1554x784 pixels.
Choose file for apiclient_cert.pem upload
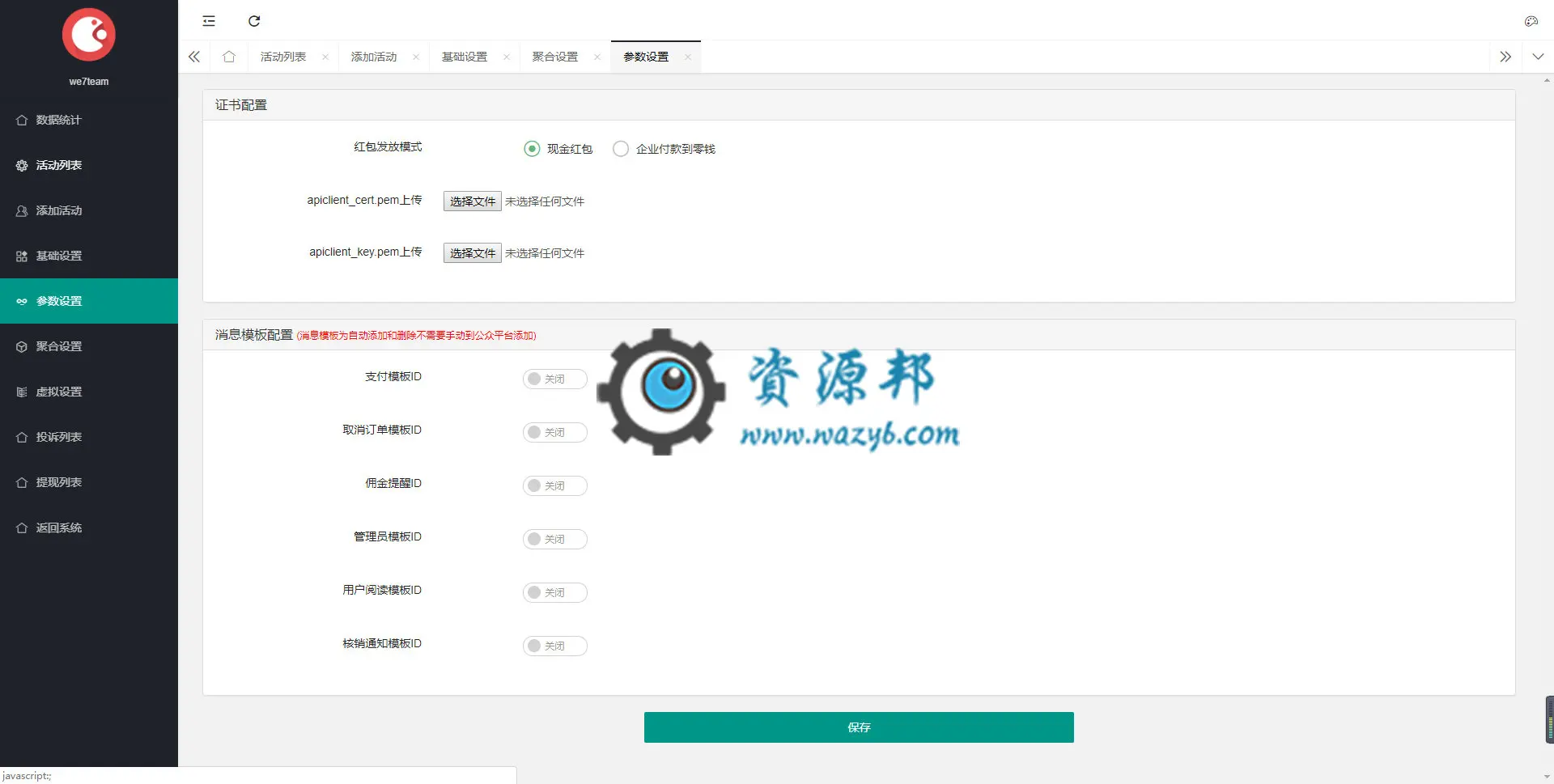coord(473,201)
